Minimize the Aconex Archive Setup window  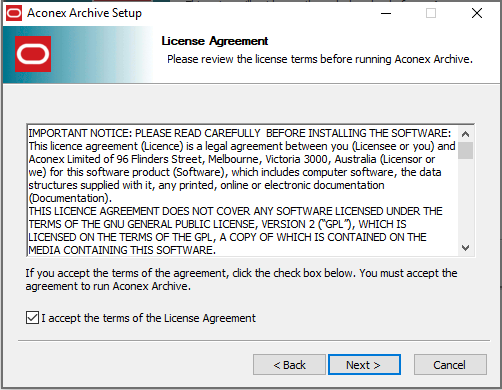[386, 13]
